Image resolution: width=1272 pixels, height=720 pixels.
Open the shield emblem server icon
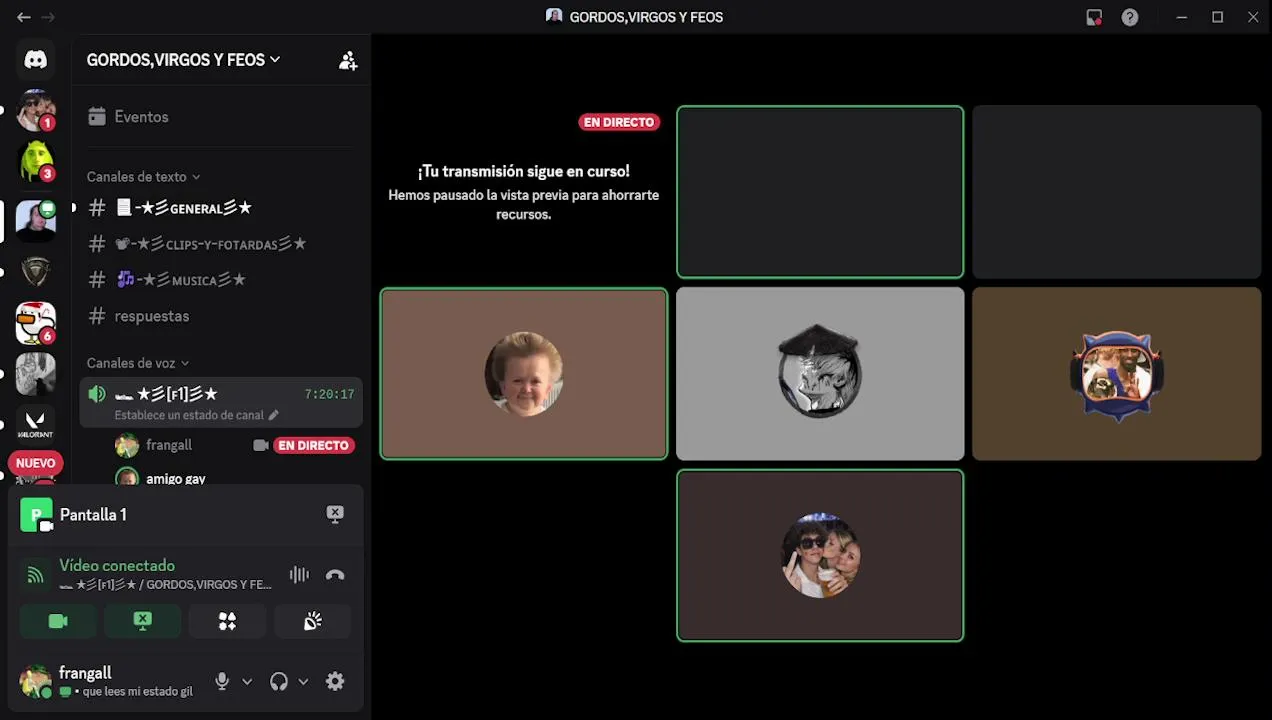(35, 271)
